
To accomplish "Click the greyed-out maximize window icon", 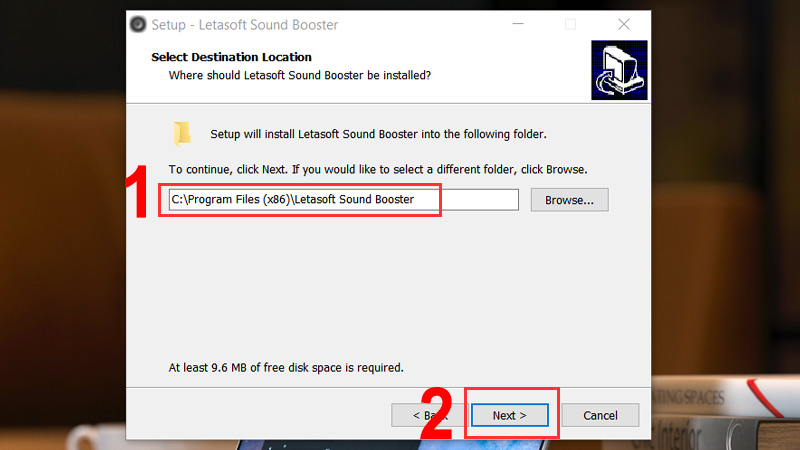I will click(x=570, y=24).
